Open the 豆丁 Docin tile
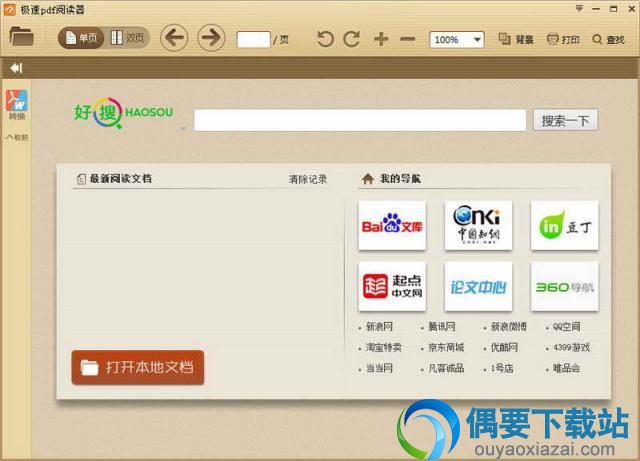The height and width of the screenshot is (461, 640). [x=564, y=225]
